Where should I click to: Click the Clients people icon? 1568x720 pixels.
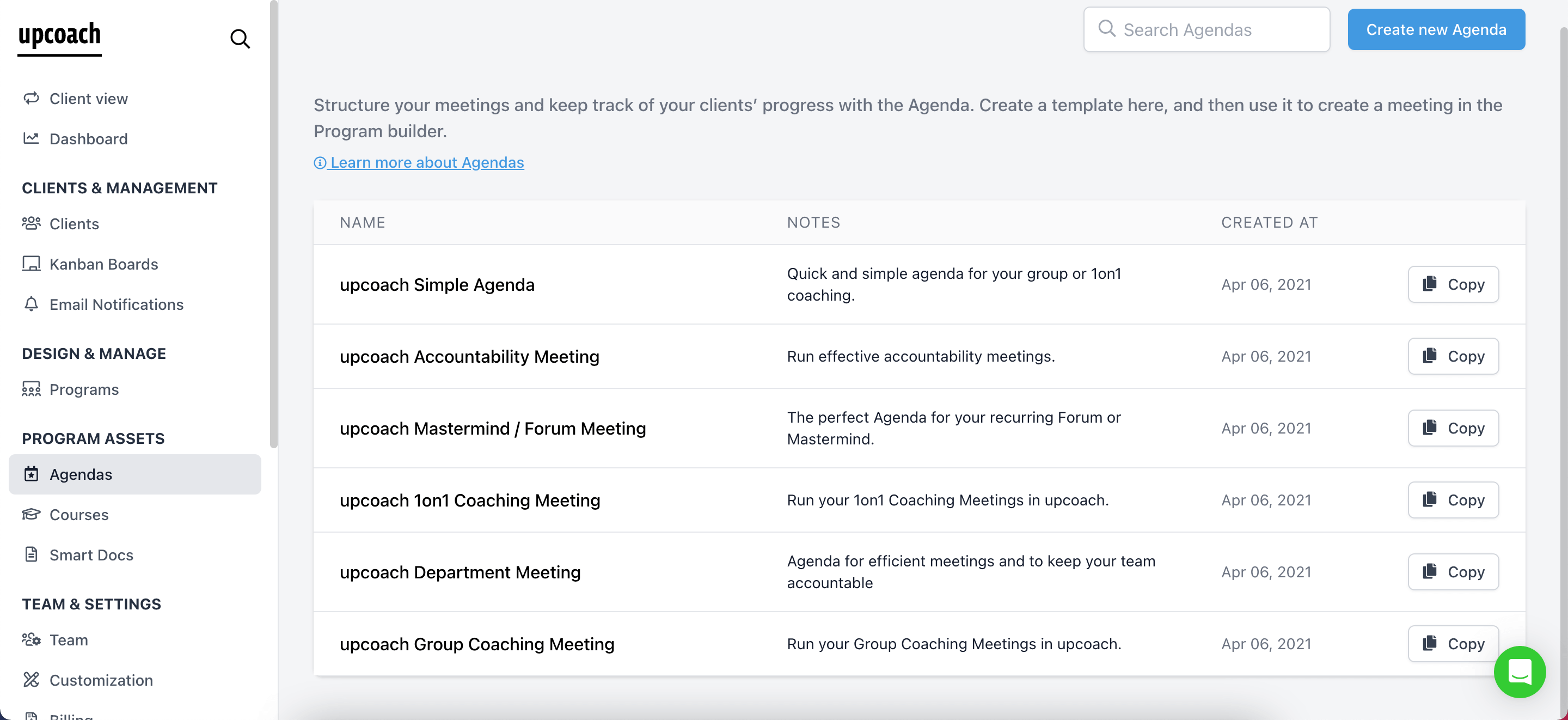pyautogui.click(x=32, y=223)
